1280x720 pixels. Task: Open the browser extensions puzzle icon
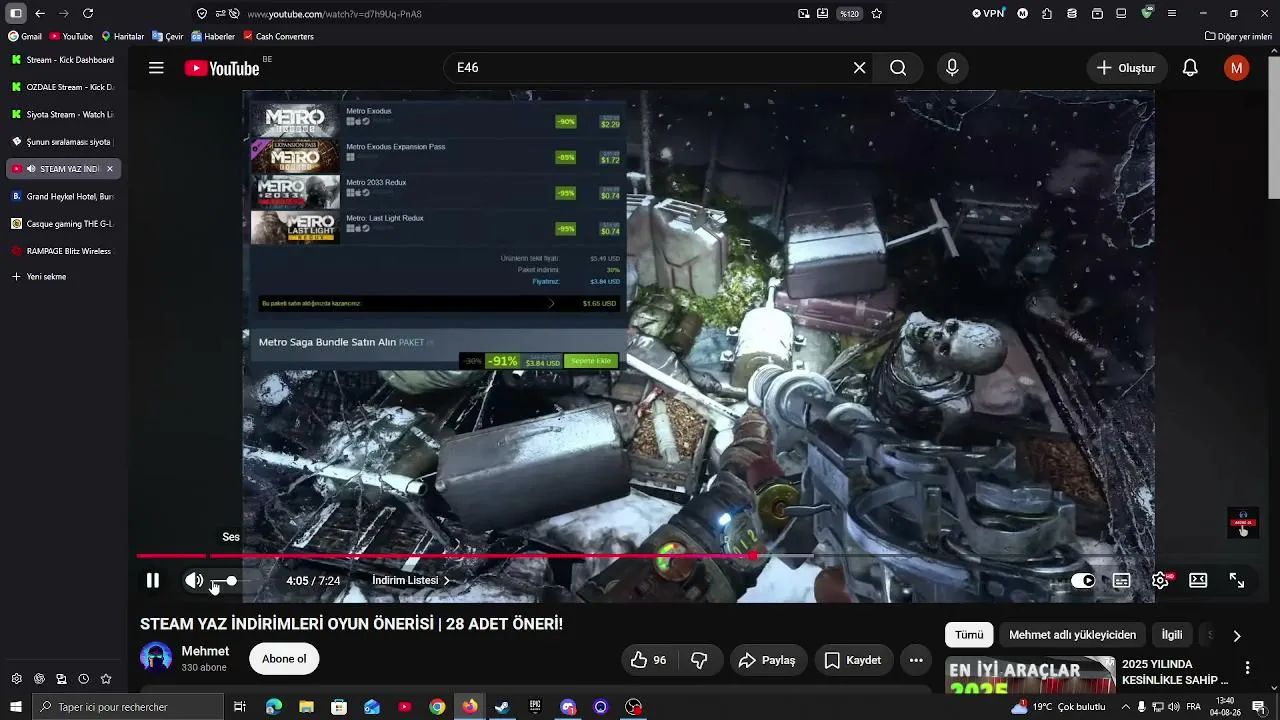(x=1047, y=13)
